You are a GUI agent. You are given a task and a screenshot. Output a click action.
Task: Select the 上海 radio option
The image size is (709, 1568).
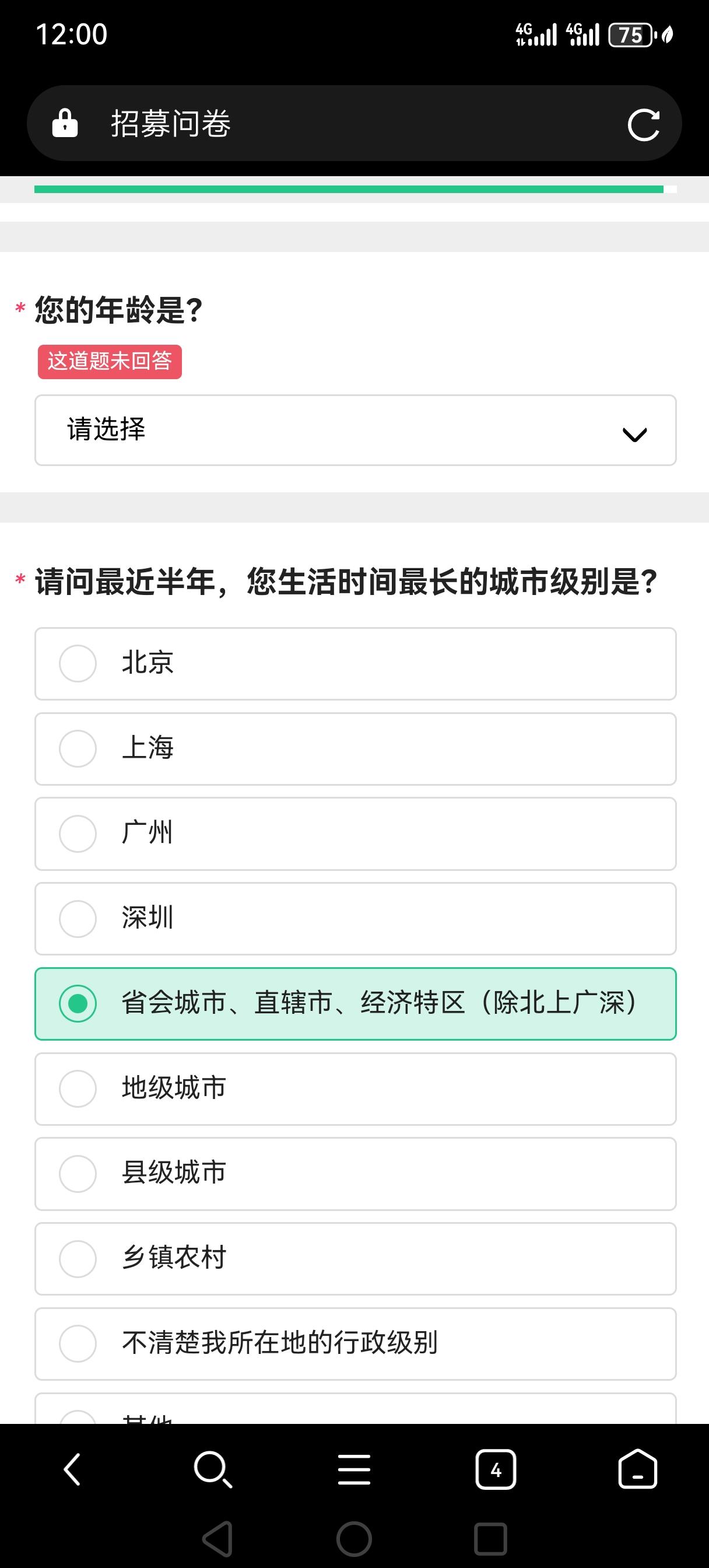point(78,748)
